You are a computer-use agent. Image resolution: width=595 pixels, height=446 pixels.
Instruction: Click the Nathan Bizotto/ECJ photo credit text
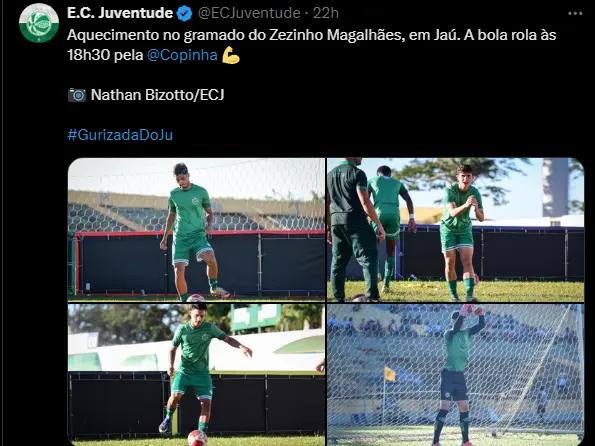pyautogui.click(x=157, y=95)
